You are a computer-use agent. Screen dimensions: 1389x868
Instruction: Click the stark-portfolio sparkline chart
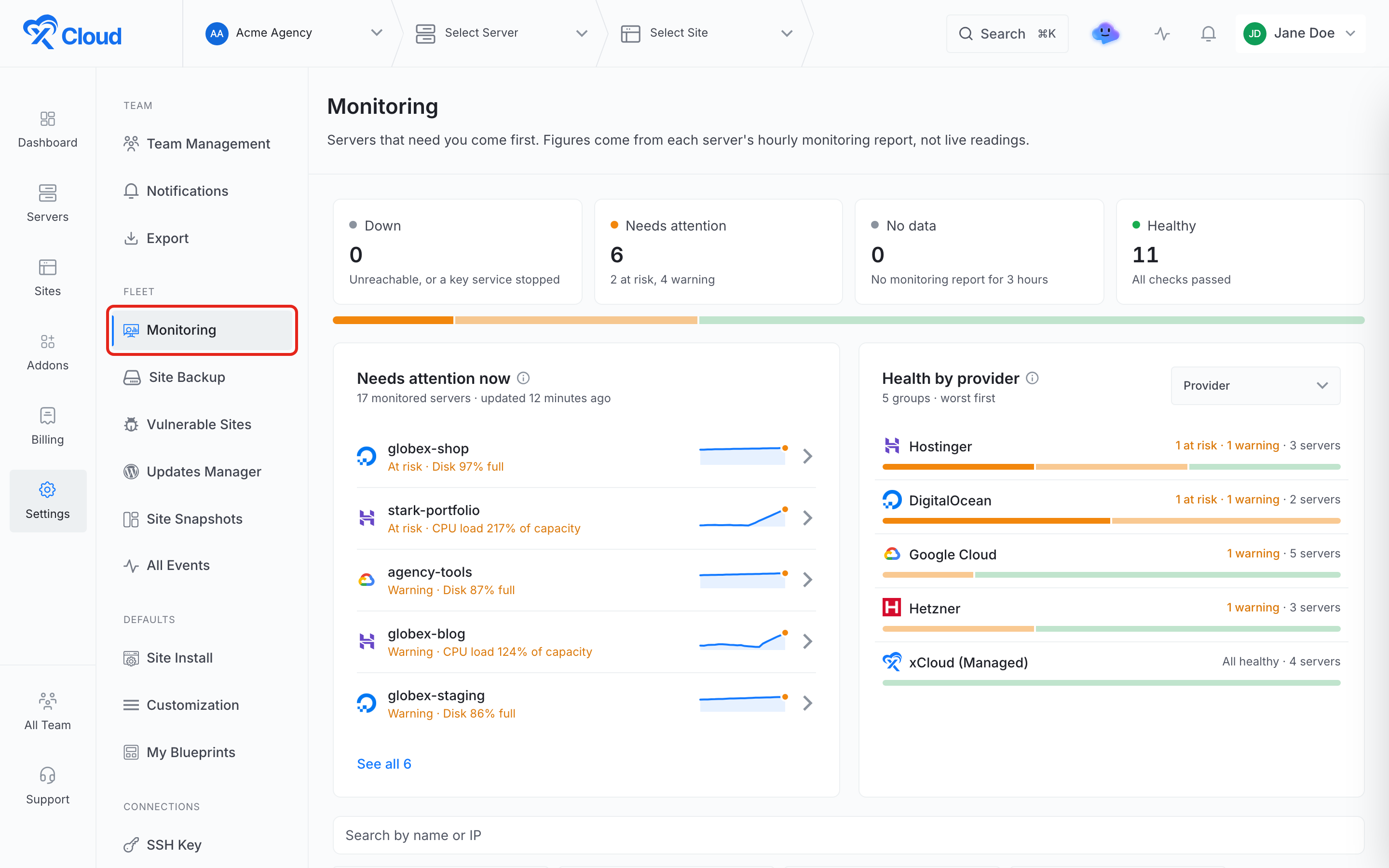pos(743,516)
